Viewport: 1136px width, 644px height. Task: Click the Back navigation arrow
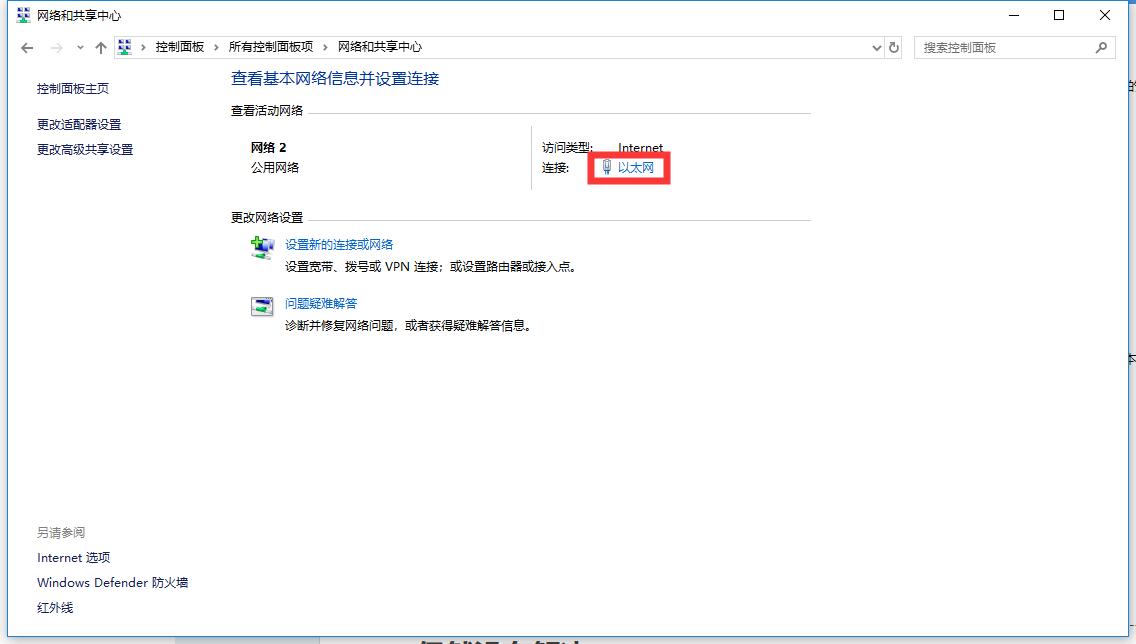point(27,48)
